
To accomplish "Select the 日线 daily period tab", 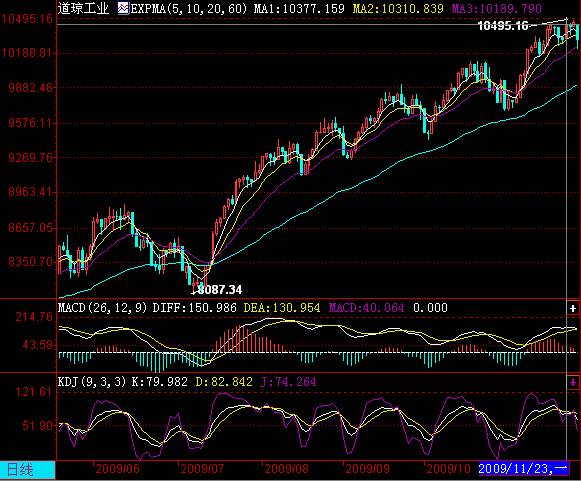I will 27,470.
